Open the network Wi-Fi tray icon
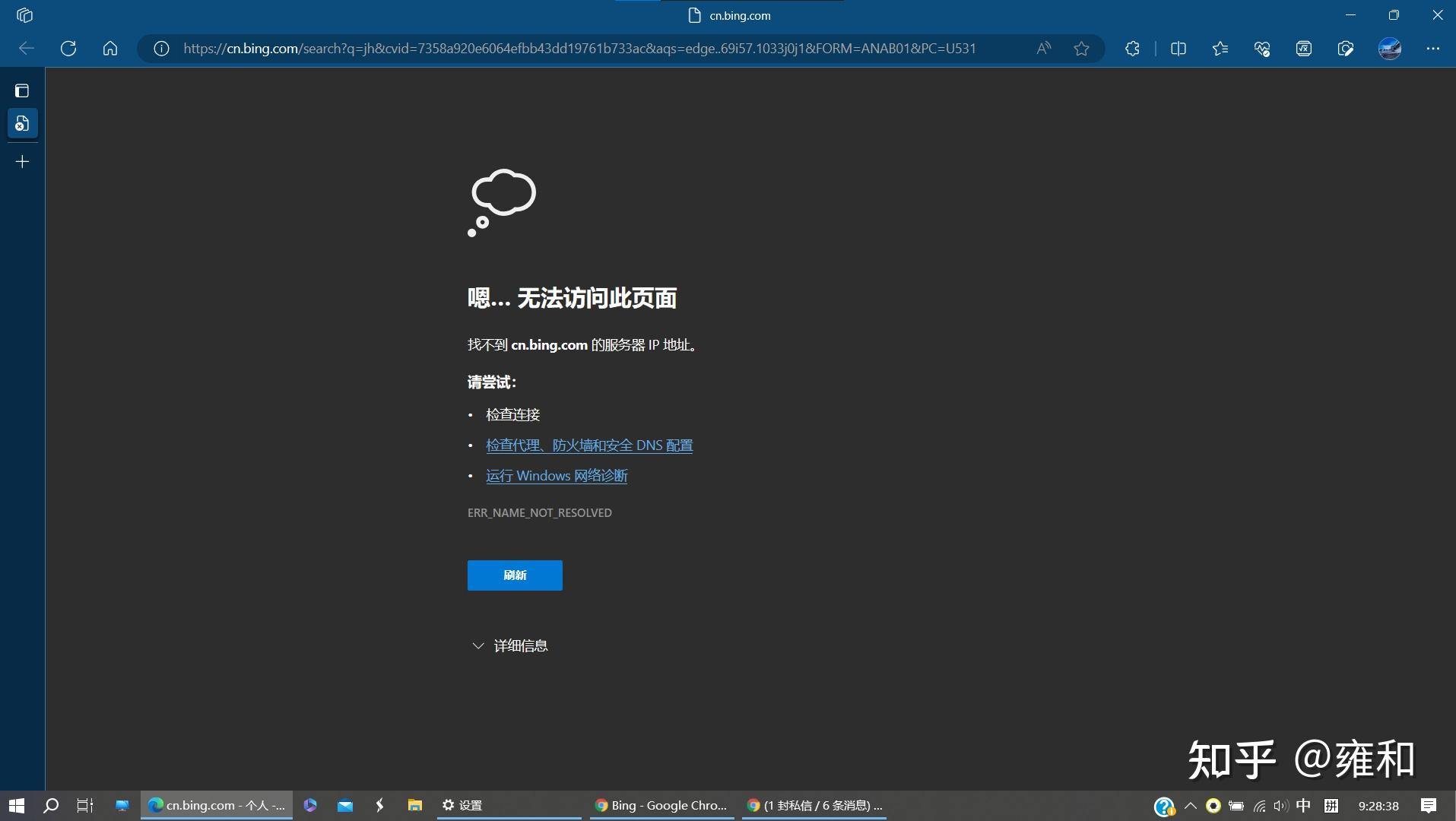This screenshot has height=821, width=1456. [x=1260, y=806]
